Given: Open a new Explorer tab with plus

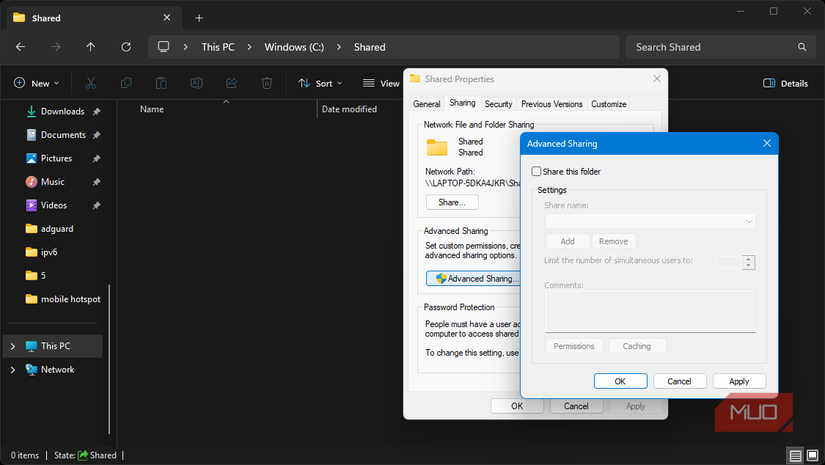Looking at the screenshot, I should pos(199,18).
